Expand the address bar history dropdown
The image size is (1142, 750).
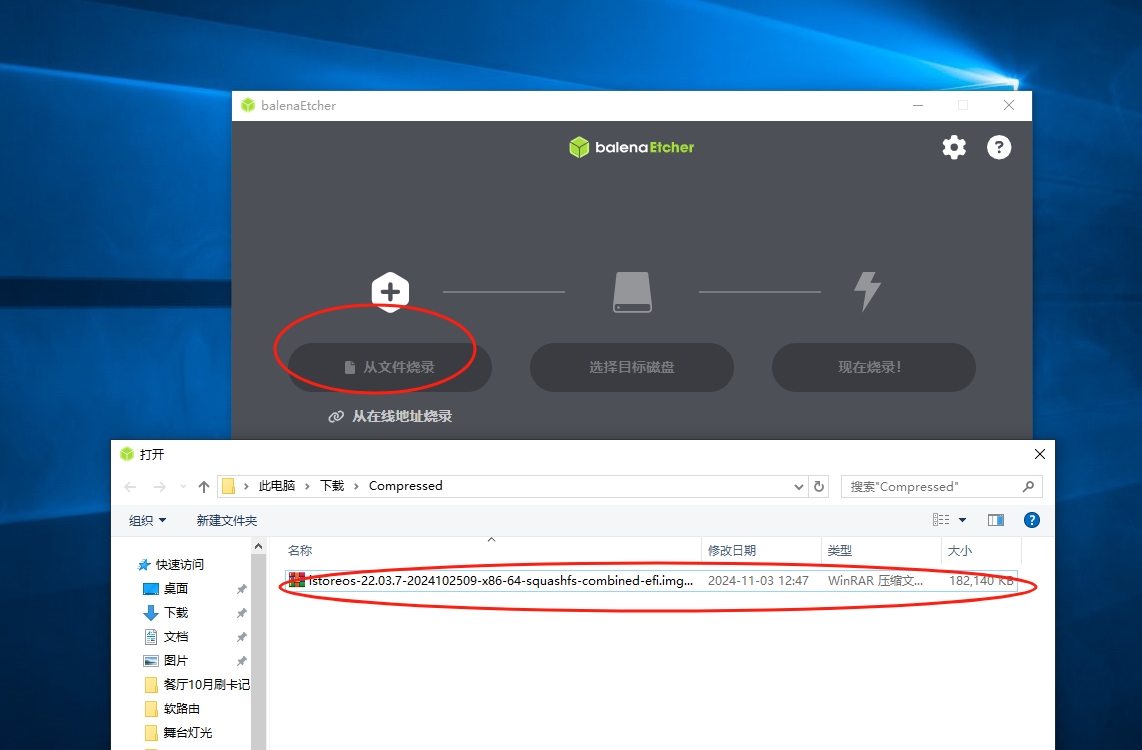798,486
